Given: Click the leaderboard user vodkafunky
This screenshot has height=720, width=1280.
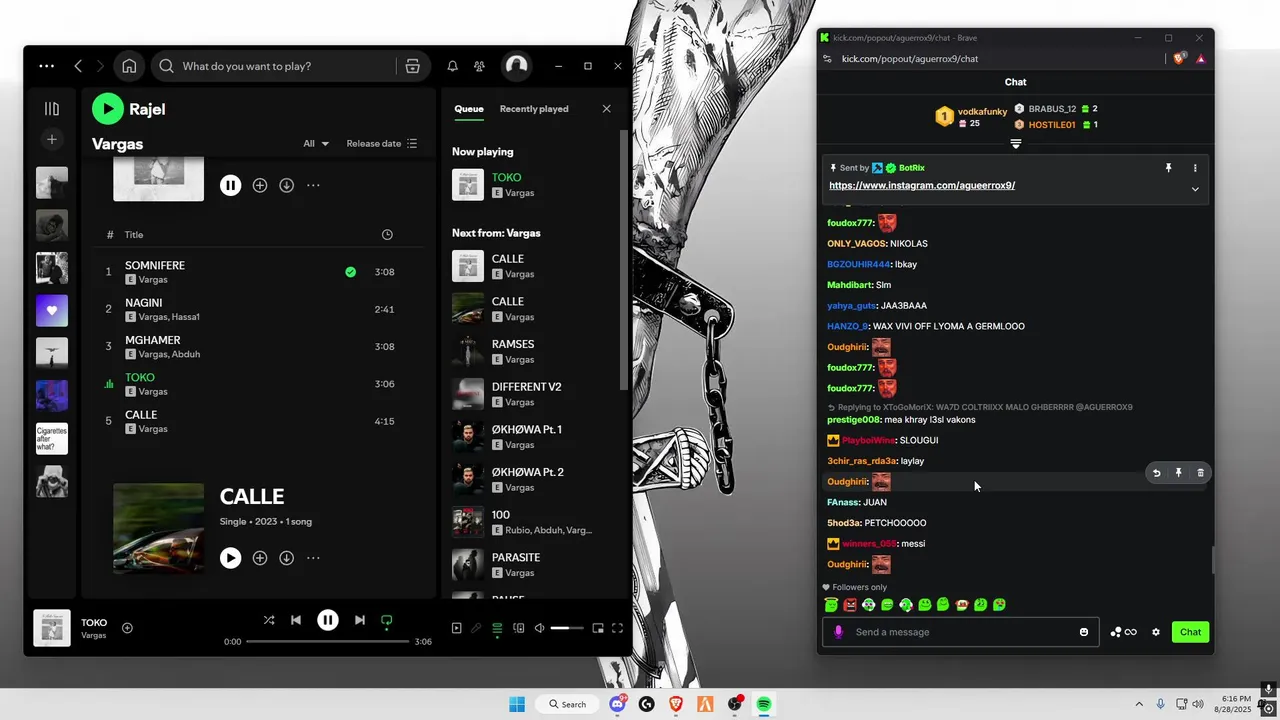Looking at the screenshot, I should [x=982, y=111].
